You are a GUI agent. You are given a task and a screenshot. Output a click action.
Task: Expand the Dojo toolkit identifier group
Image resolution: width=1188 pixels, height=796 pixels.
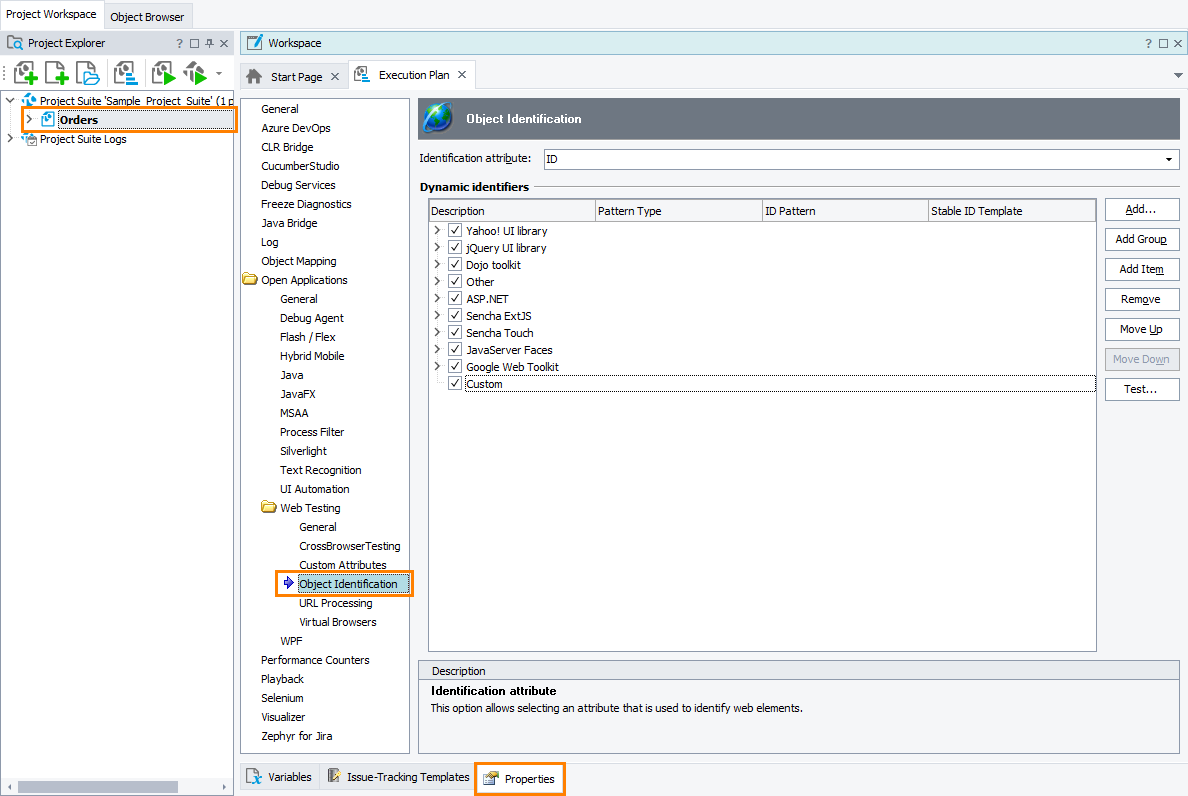tap(437, 264)
